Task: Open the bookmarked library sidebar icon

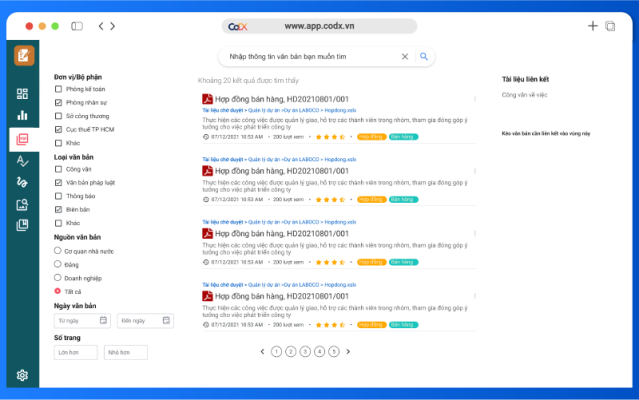Action: click(x=22, y=225)
